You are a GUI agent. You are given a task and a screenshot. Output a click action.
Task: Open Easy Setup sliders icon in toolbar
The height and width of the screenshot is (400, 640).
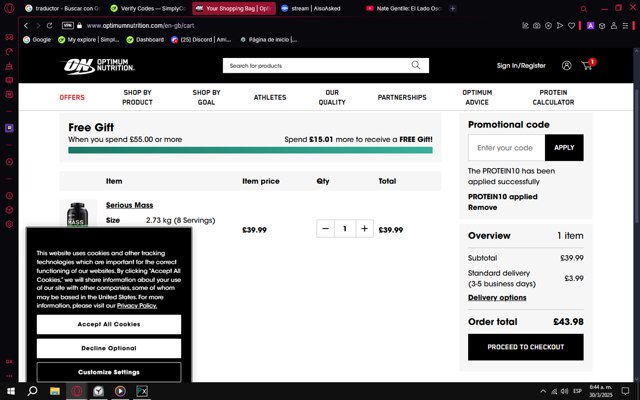pyautogui.click(x=625, y=25)
